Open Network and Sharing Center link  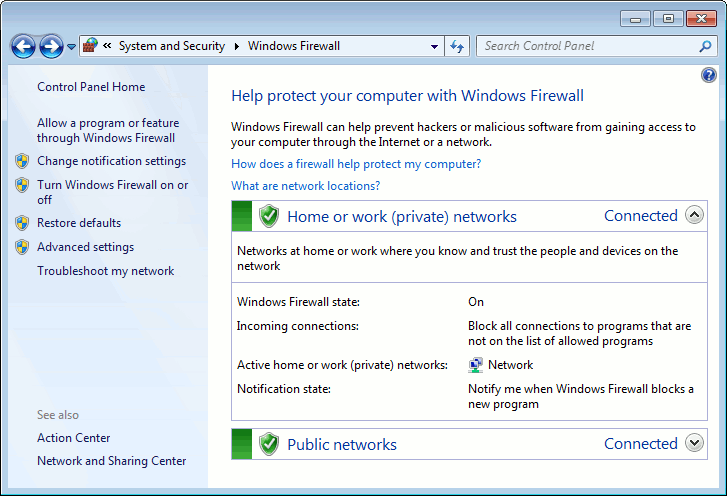pyautogui.click(x=111, y=461)
